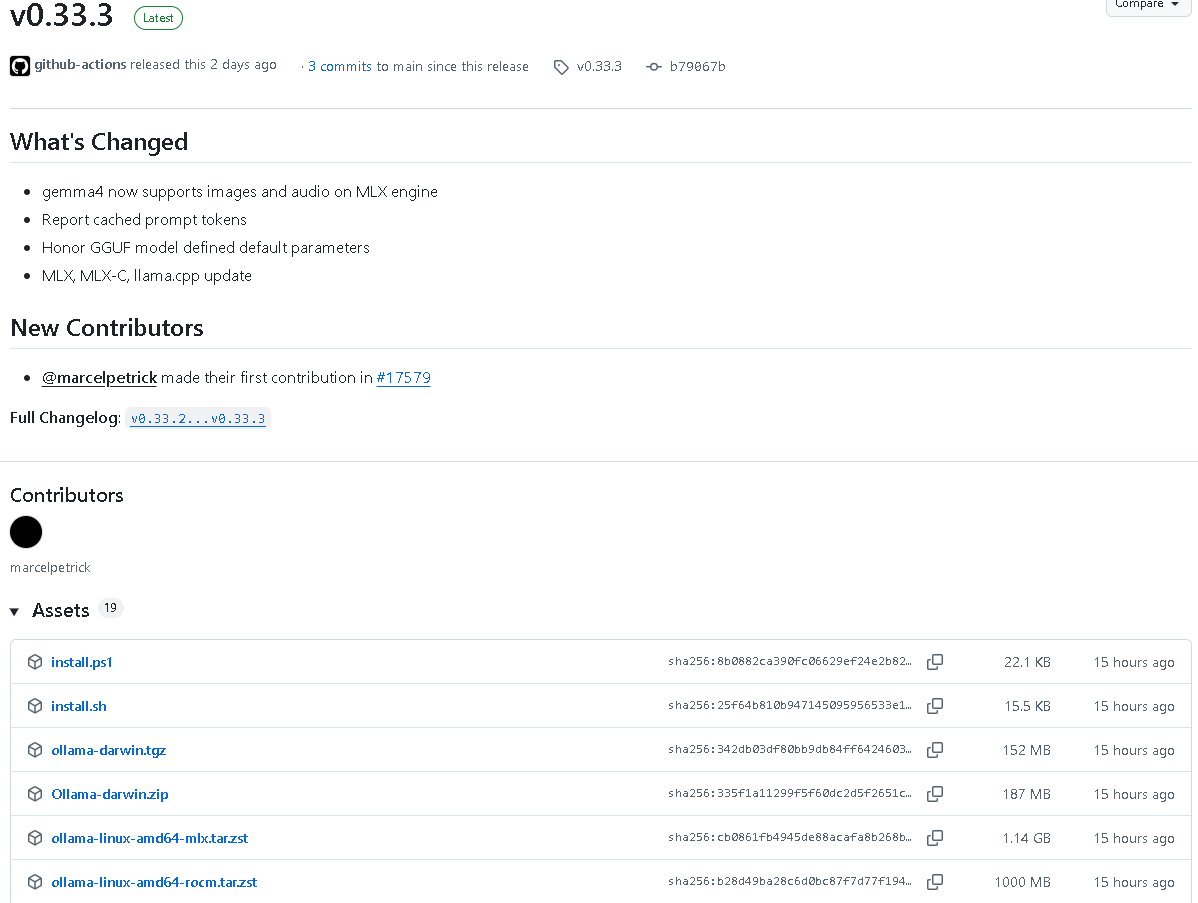The height and width of the screenshot is (903, 1198).
Task: Click the Assets count badge 19
Action: (111, 608)
